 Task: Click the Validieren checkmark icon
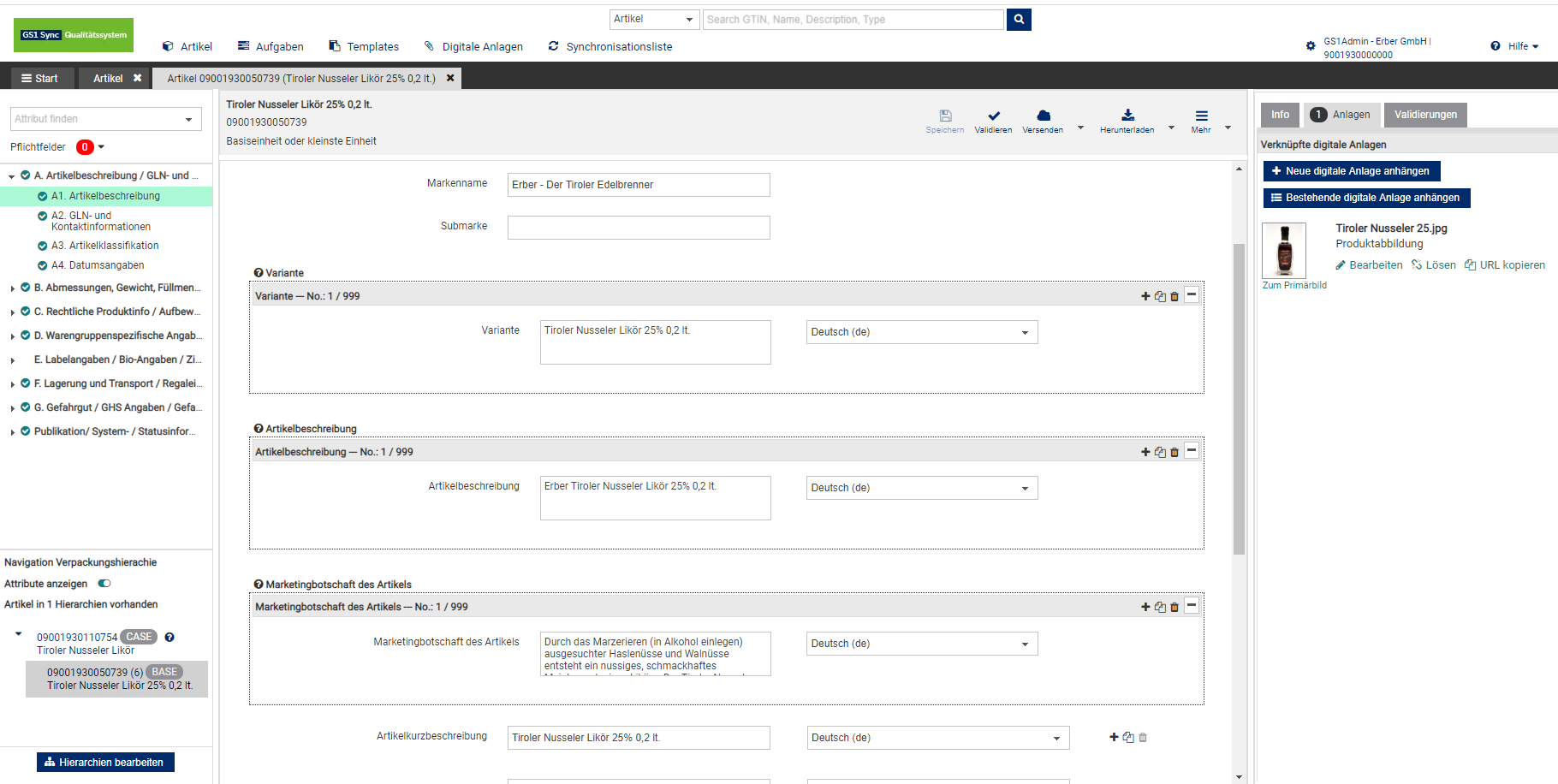[x=994, y=116]
